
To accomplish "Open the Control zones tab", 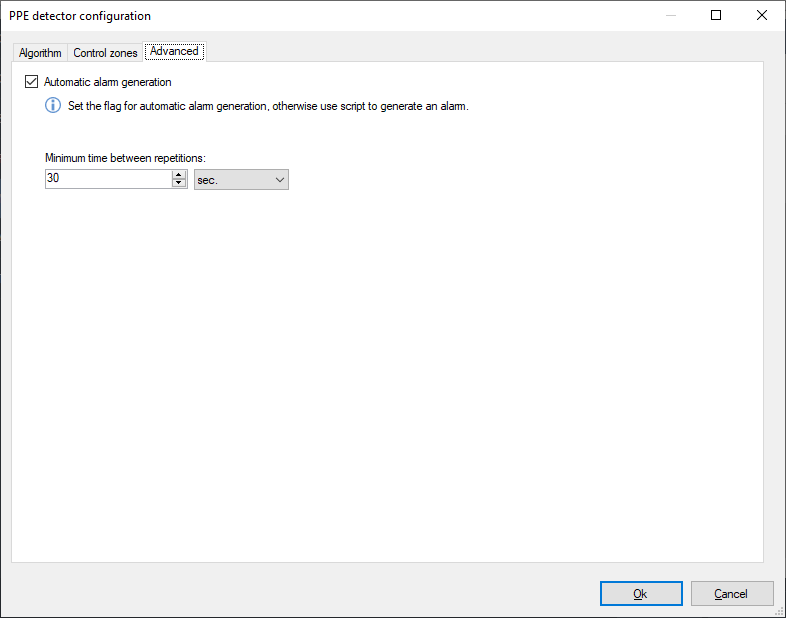I will pos(105,53).
